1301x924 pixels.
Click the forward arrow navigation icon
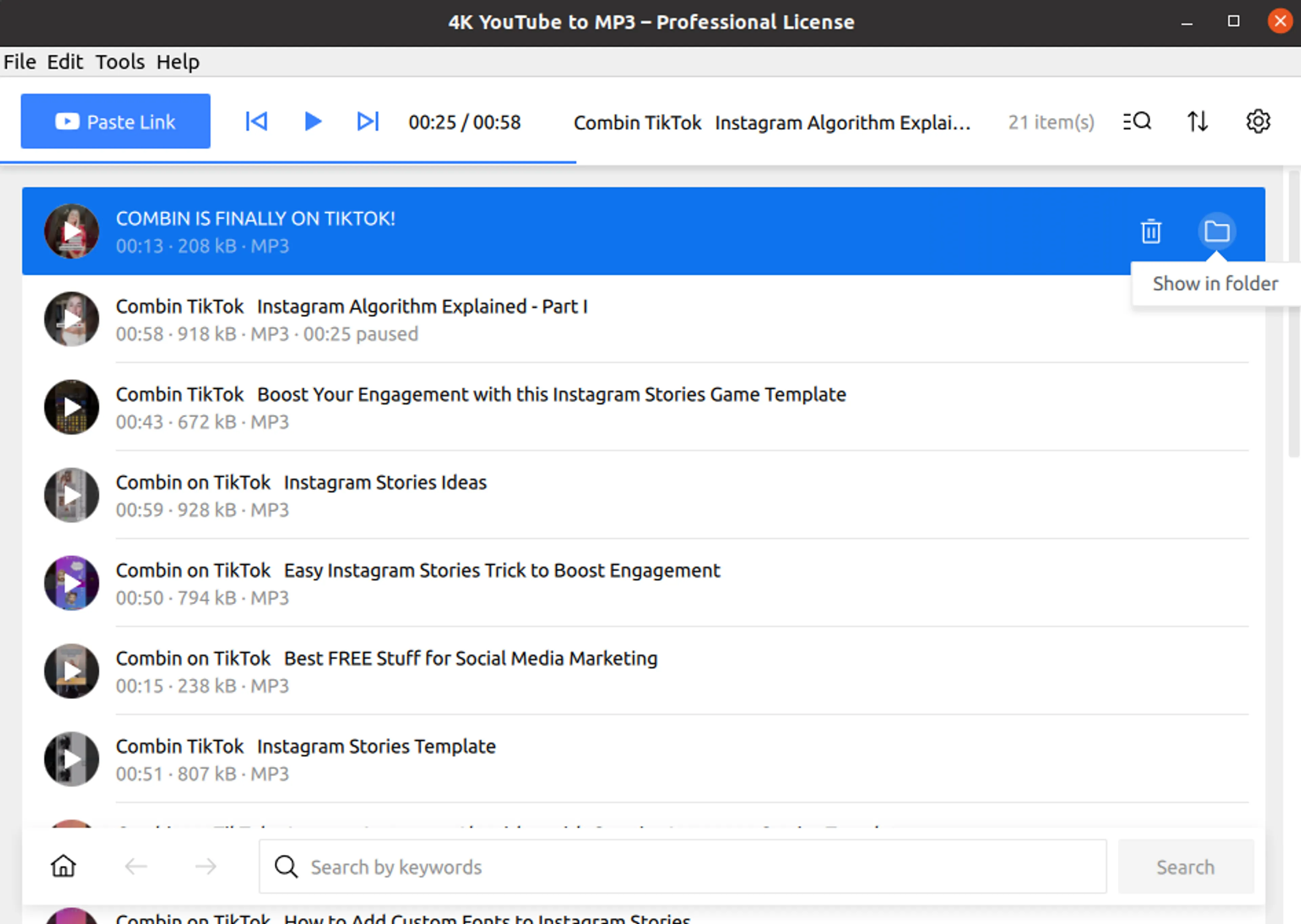pos(205,866)
